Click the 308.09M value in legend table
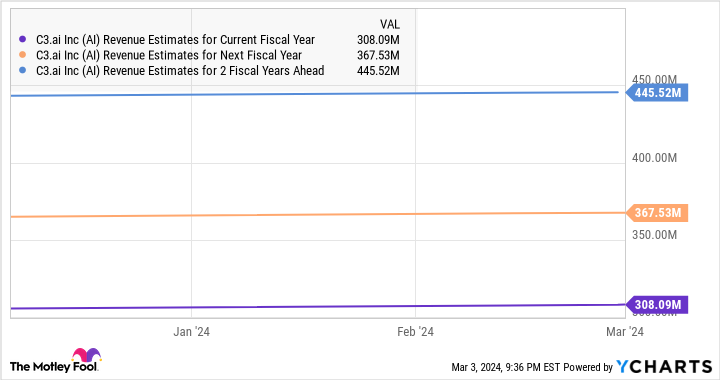This screenshot has width=720, height=380. pos(378,40)
